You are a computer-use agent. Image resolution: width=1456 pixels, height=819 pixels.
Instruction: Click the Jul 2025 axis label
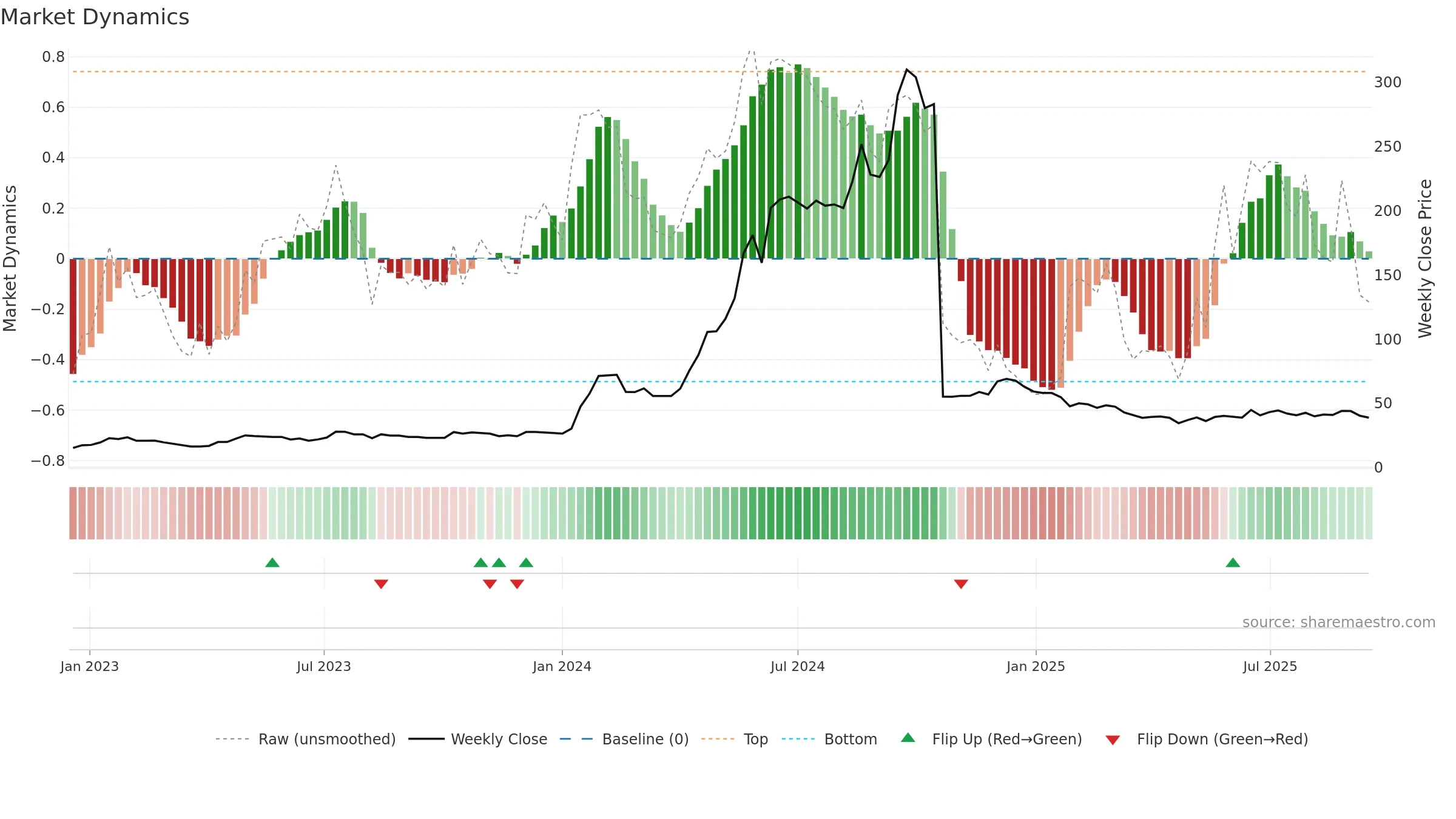point(1270,666)
